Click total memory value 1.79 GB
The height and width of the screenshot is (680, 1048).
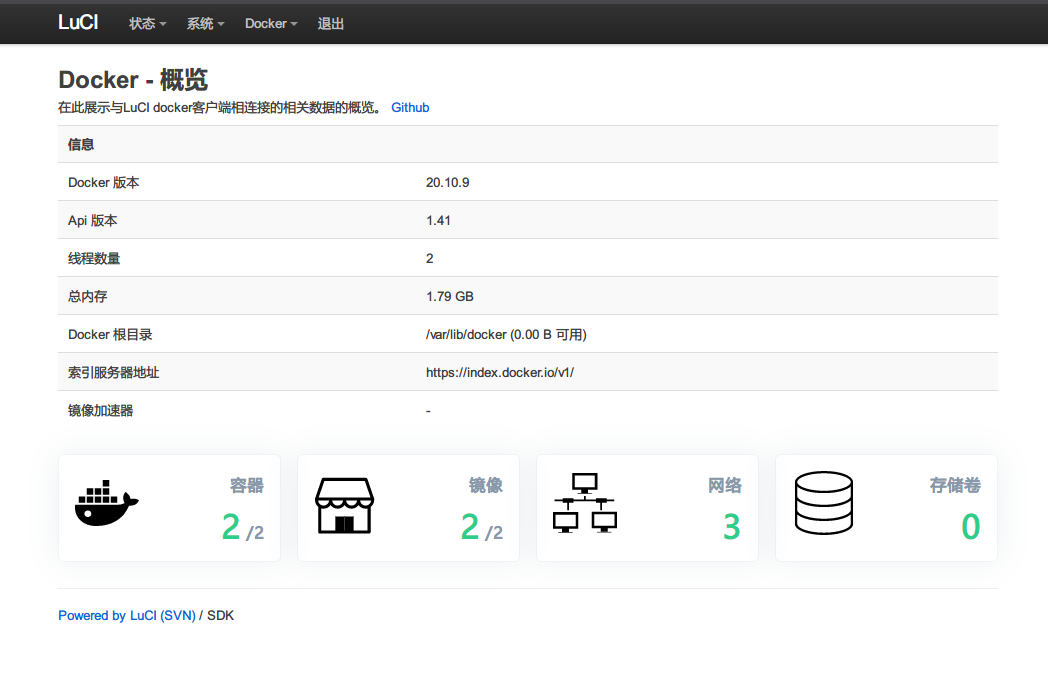(450, 297)
